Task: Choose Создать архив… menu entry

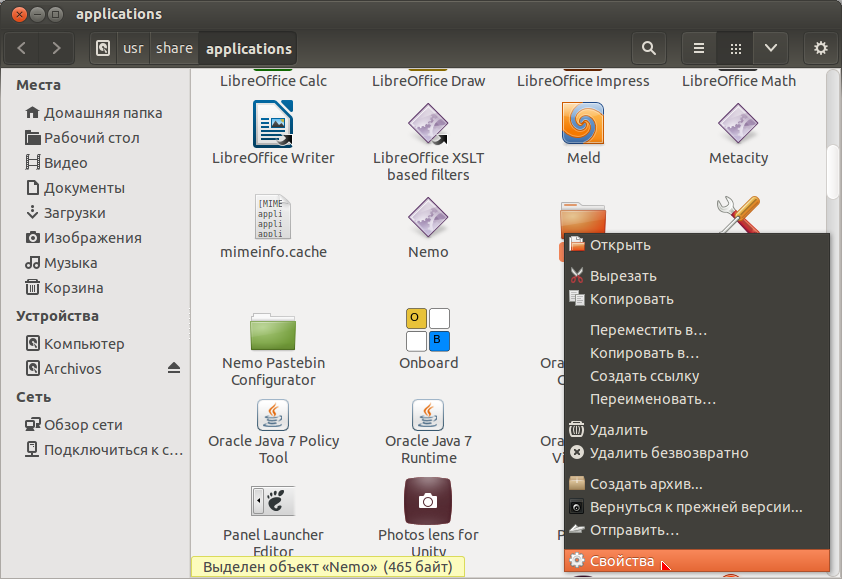Action: 696,484
